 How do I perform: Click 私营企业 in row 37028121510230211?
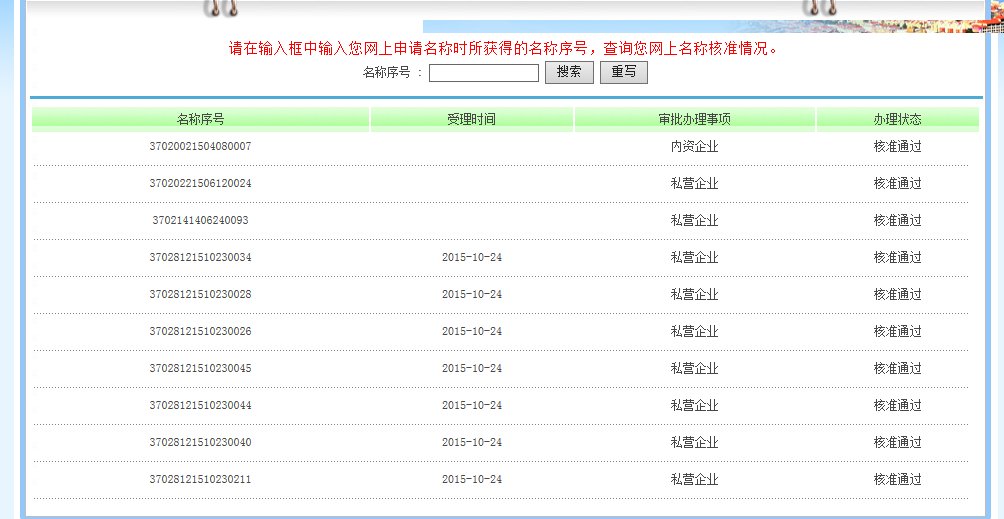click(695, 479)
